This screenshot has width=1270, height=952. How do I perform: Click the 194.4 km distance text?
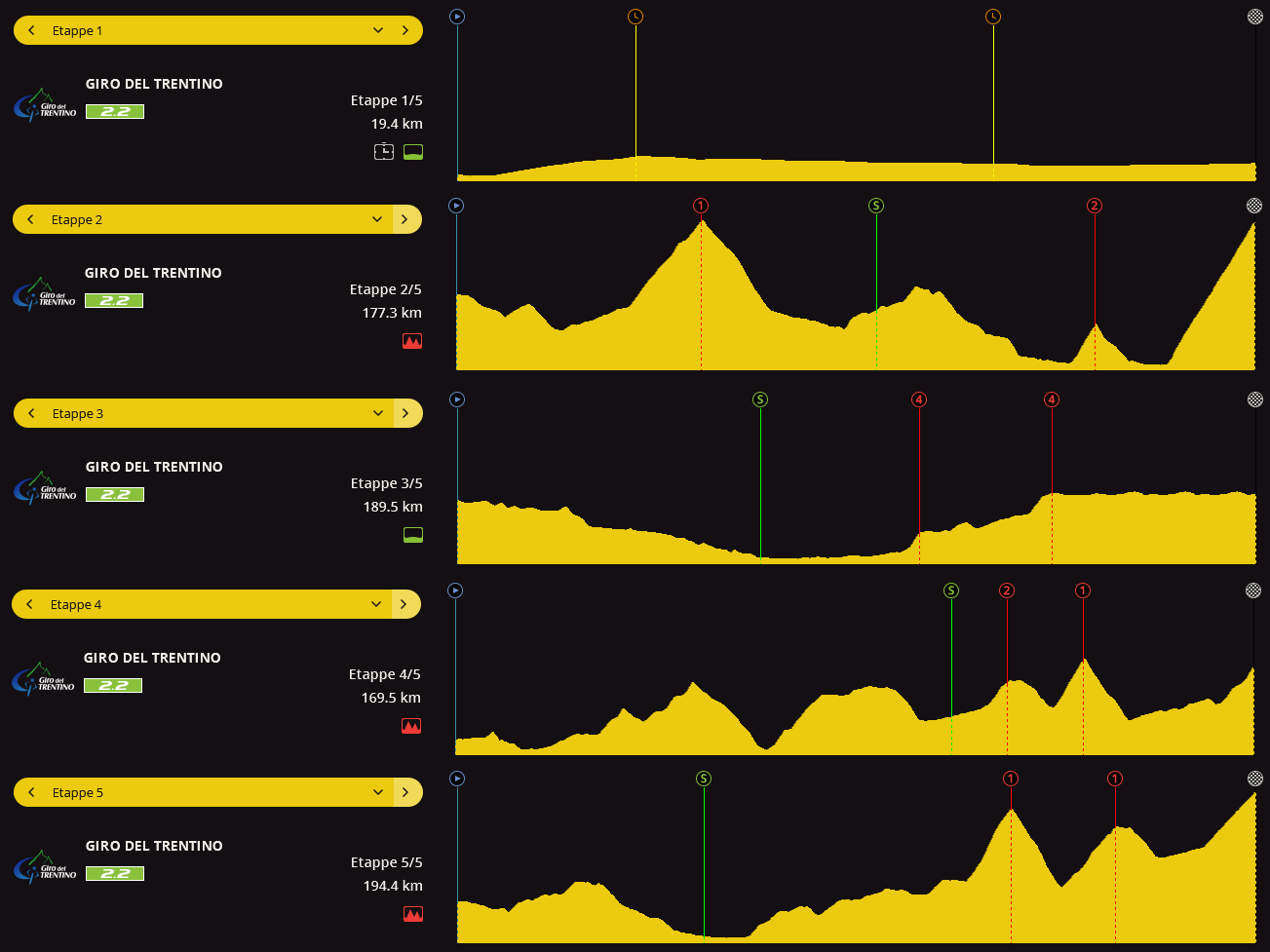pos(393,886)
